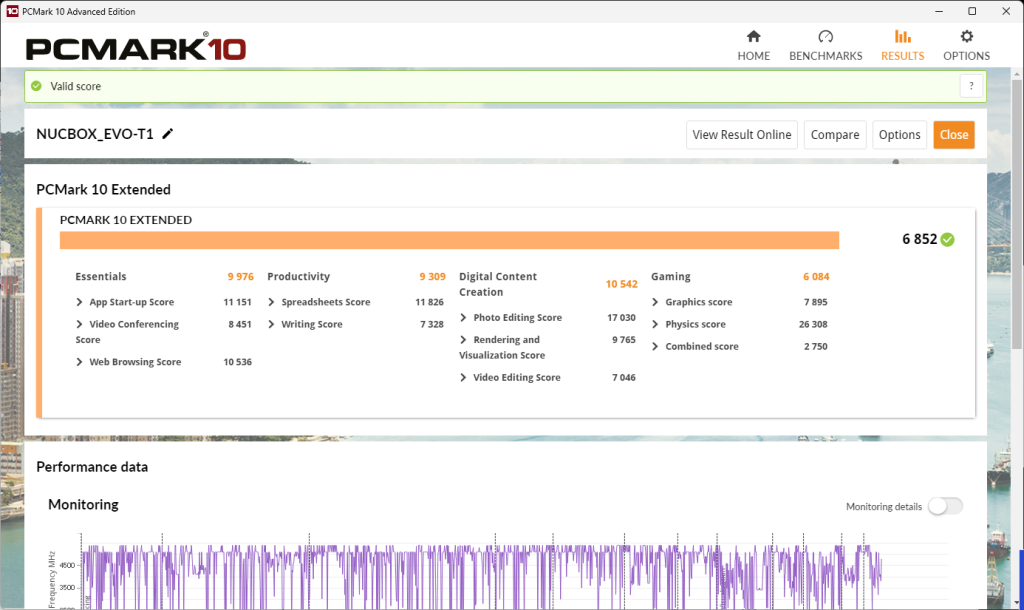Click the Compare button

tap(835, 135)
